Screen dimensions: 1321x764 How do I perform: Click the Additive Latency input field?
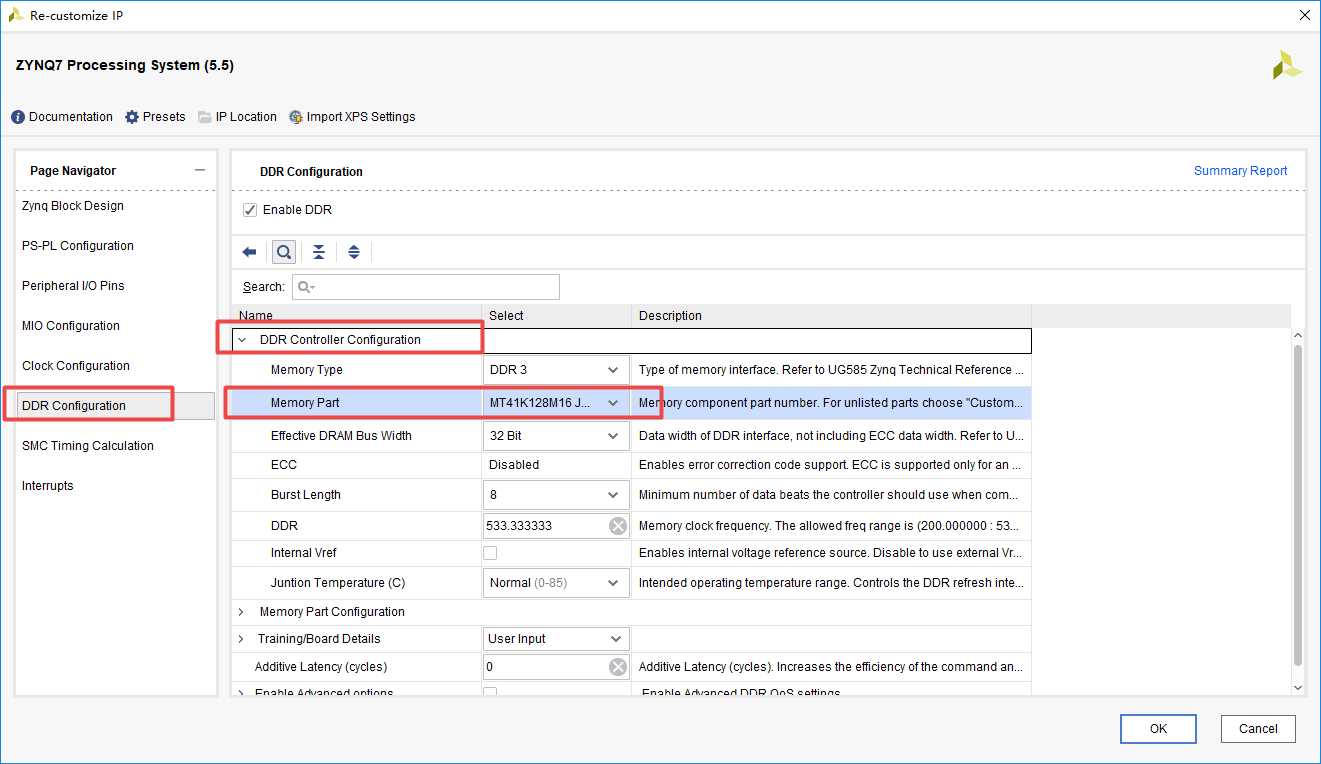pos(556,667)
